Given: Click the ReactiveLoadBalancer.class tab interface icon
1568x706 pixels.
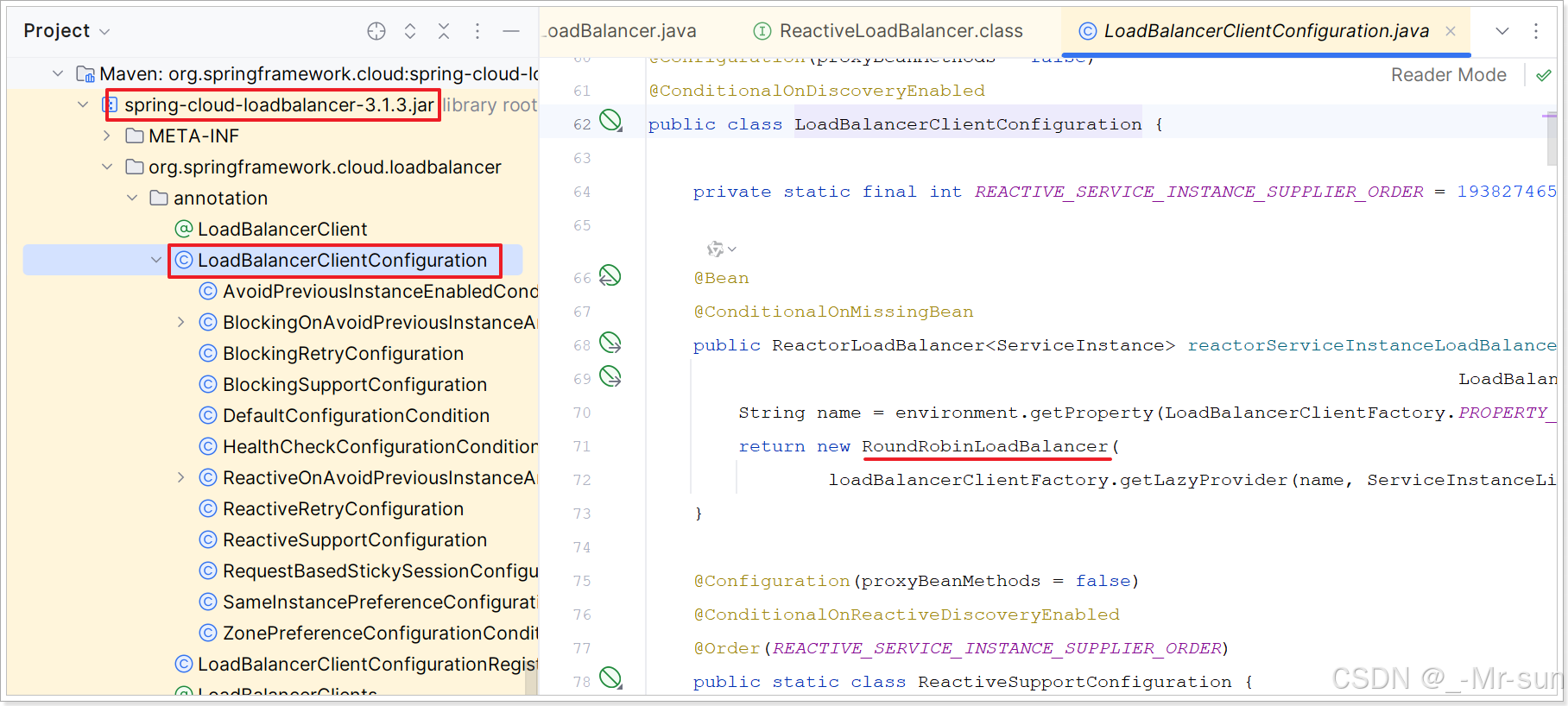Looking at the screenshot, I should 762,31.
